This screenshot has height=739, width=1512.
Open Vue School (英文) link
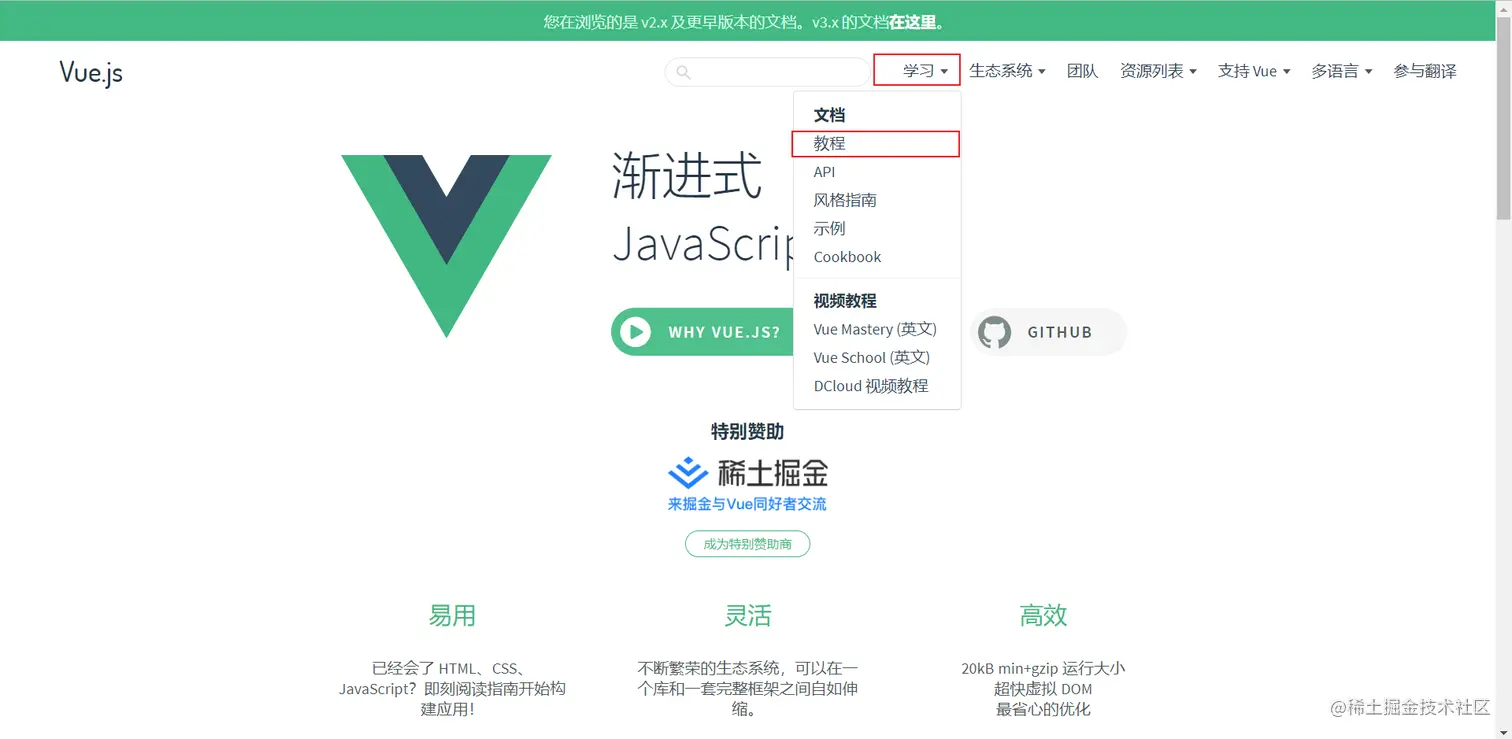click(872, 357)
